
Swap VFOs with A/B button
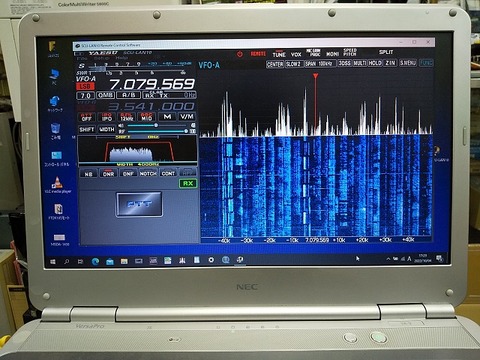tap(128, 95)
